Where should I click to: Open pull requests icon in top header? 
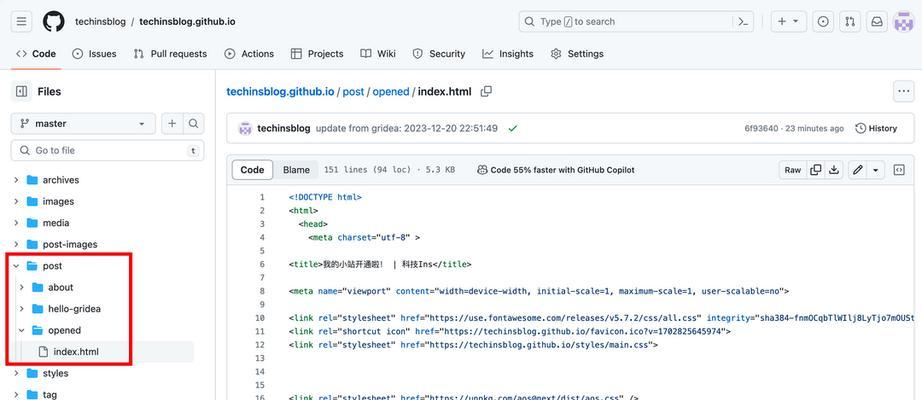coord(850,22)
